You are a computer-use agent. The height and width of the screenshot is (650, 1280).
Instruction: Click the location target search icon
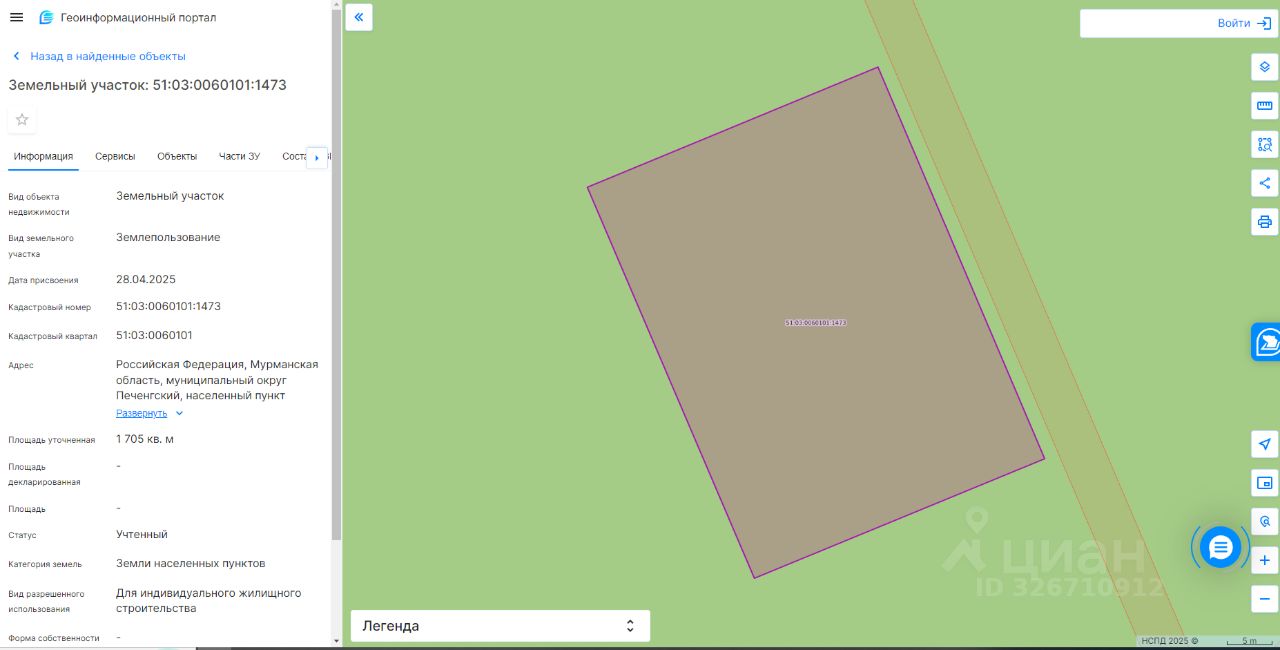1264,521
